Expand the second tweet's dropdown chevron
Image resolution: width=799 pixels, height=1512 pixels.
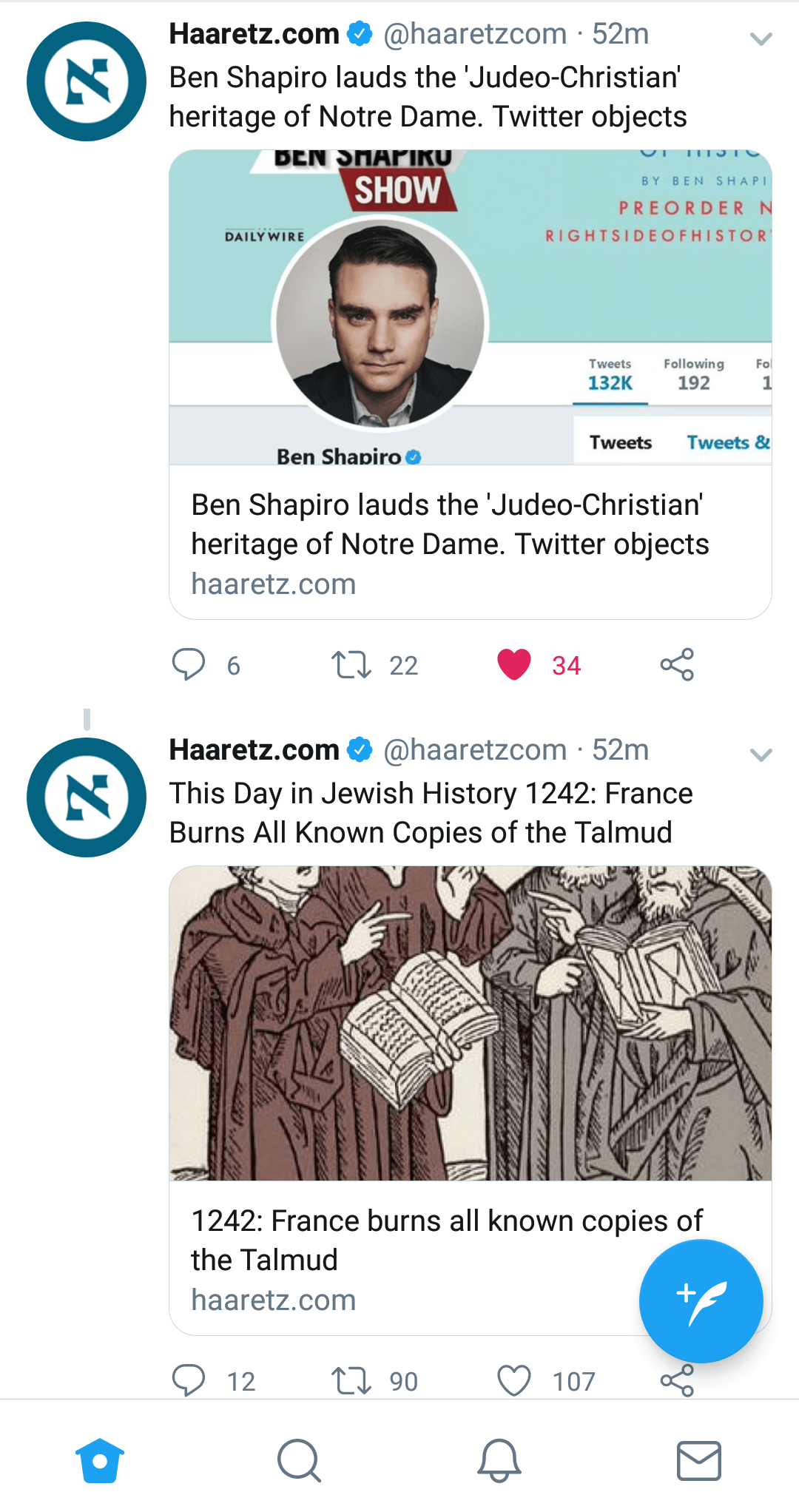click(761, 755)
